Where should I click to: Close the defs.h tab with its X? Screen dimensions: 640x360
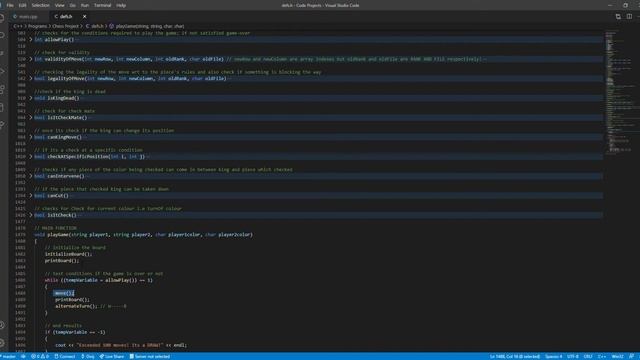pos(84,17)
